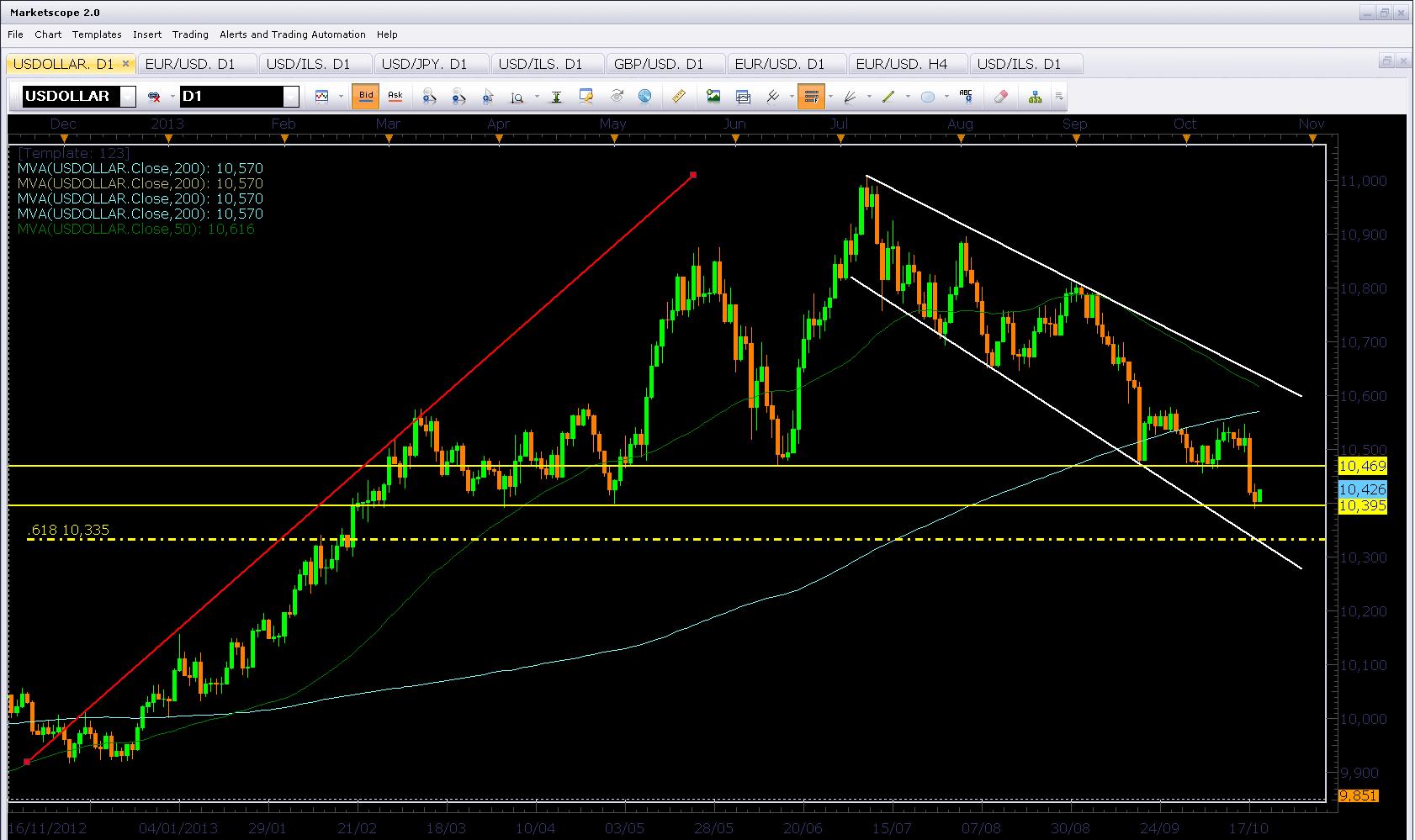Click the Zoom In magnifier icon

[429, 97]
